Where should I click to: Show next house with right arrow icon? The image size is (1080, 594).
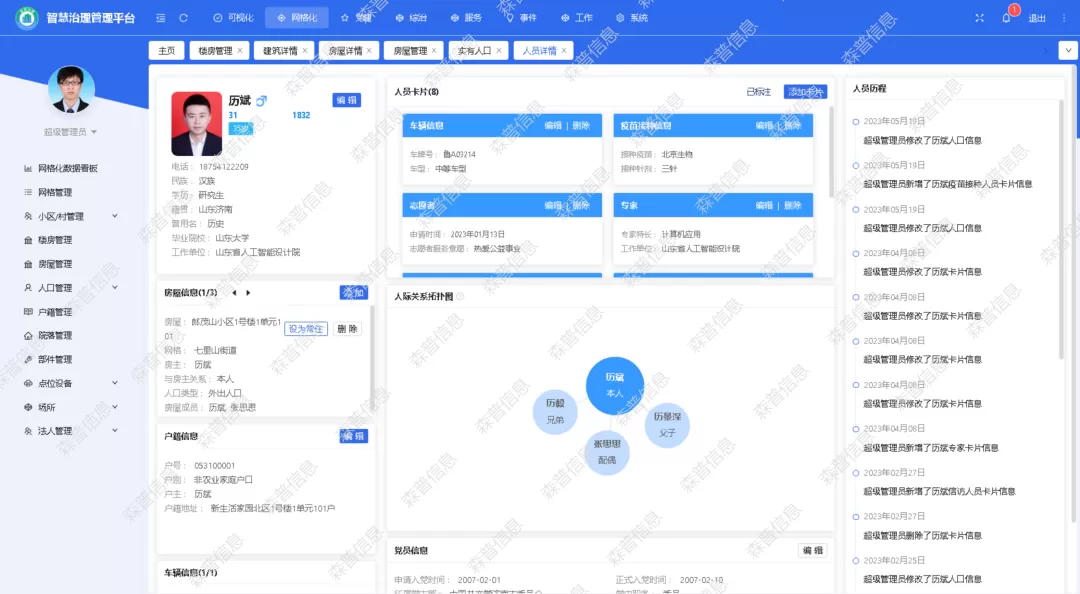(x=248, y=293)
